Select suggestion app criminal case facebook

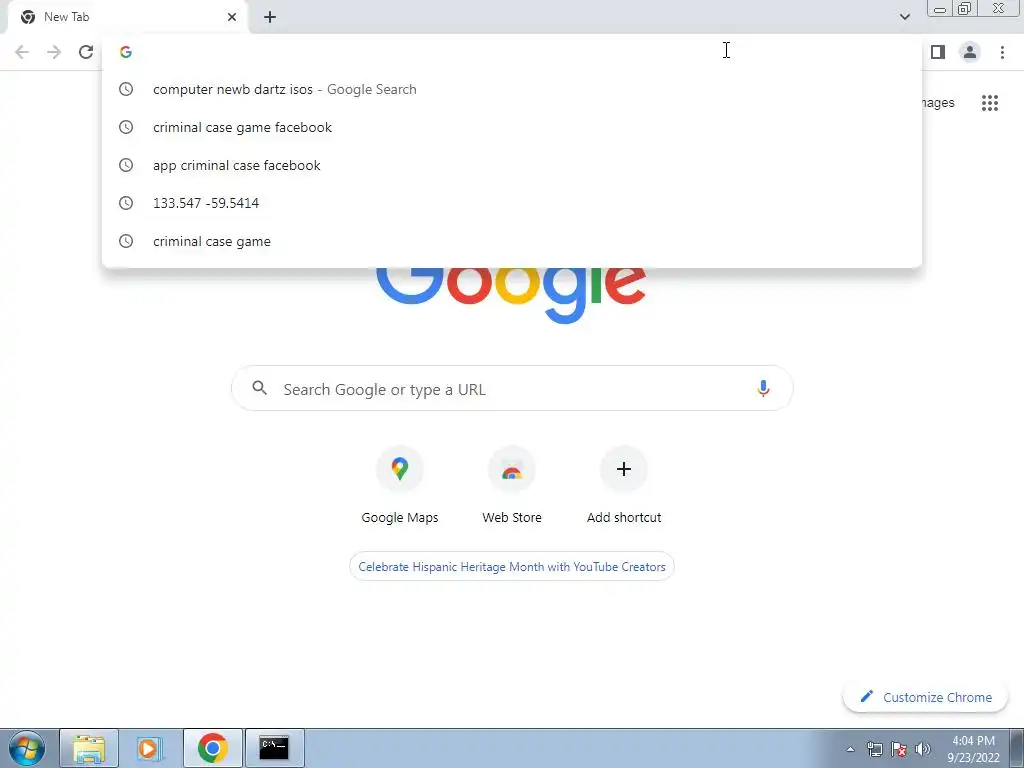(513, 165)
